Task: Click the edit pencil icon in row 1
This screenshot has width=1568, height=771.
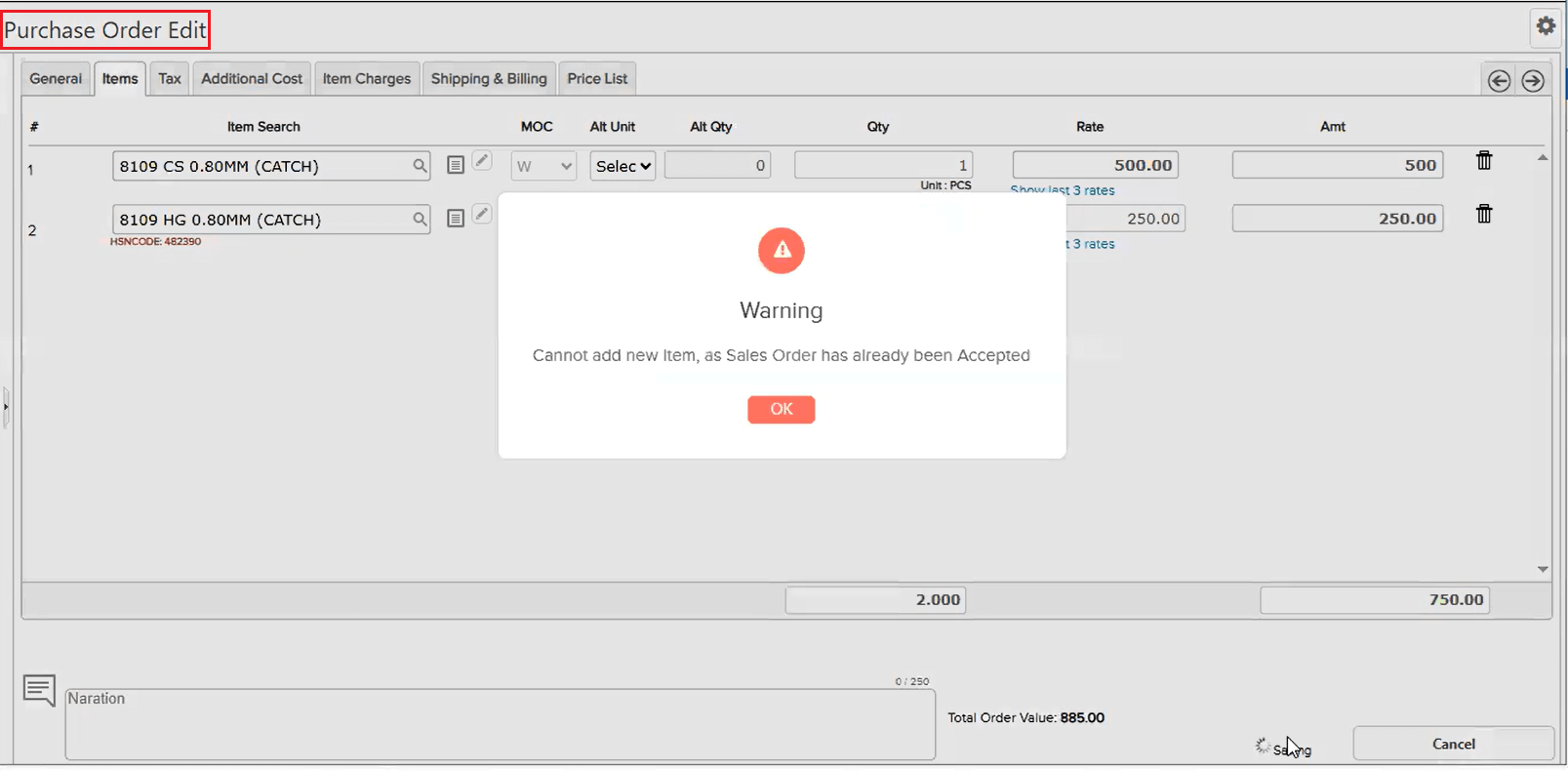Action: (482, 161)
